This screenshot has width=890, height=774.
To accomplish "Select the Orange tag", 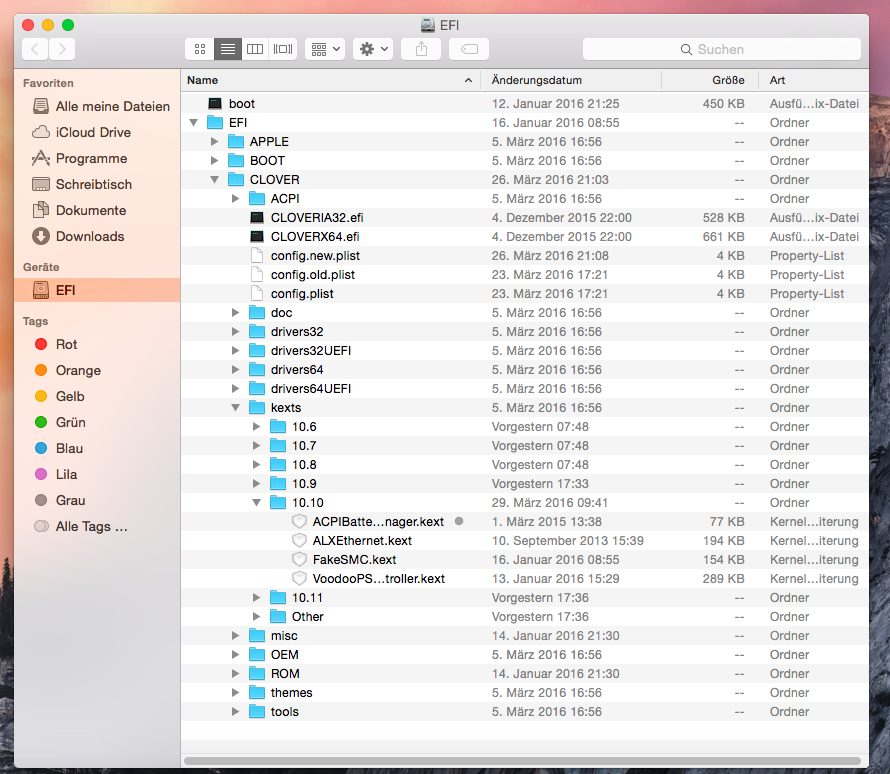I will (68, 371).
